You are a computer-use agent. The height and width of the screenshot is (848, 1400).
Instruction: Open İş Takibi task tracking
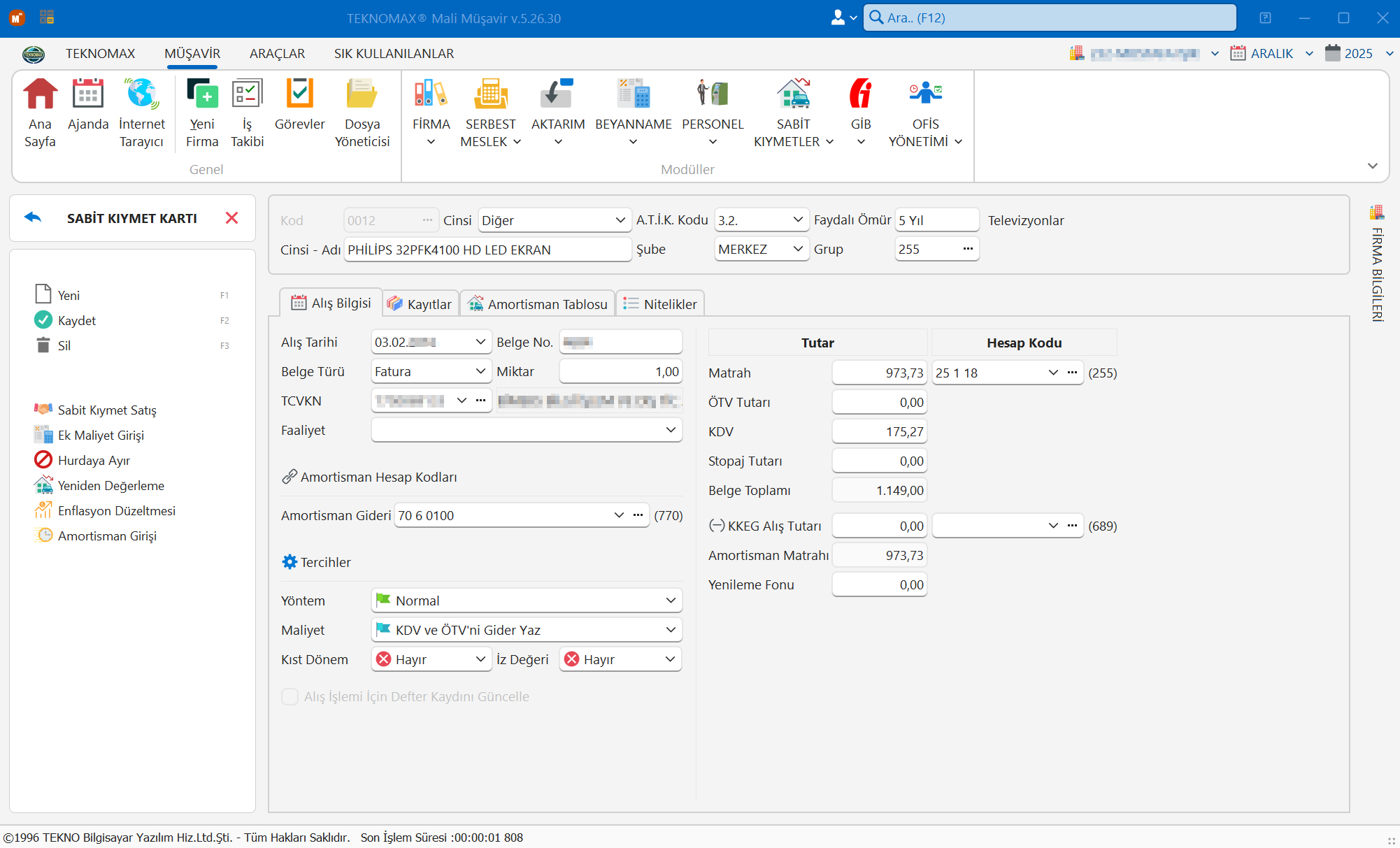click(248, 113)
